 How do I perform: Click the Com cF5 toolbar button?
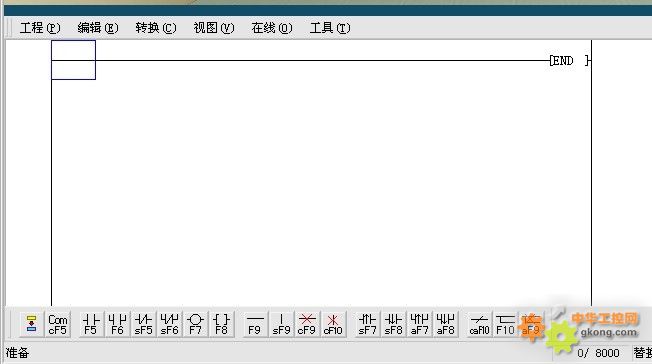click(57, 324)
